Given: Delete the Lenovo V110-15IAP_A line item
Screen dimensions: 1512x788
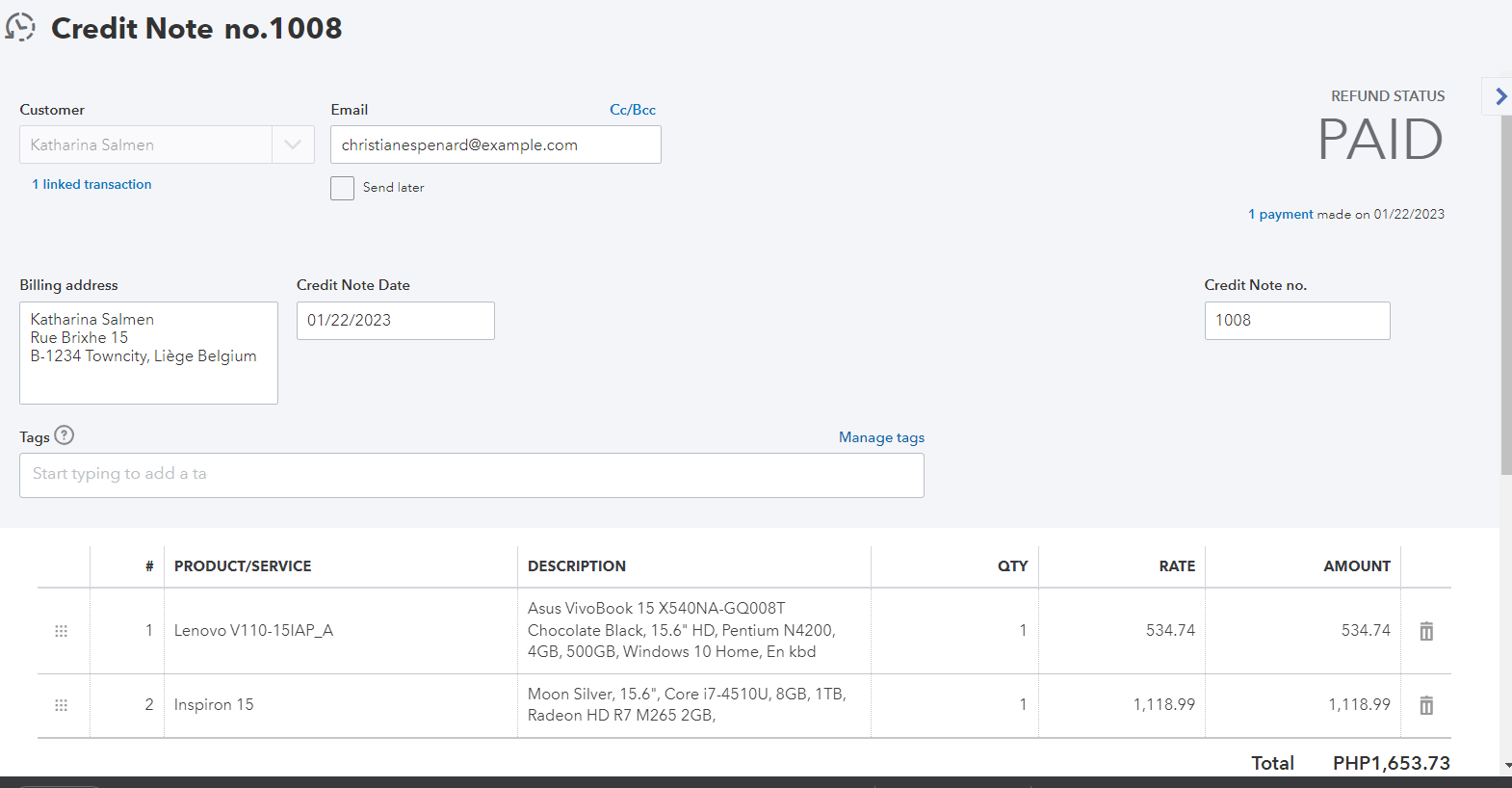Looking at the screenshot, I should click(1426, 631).
